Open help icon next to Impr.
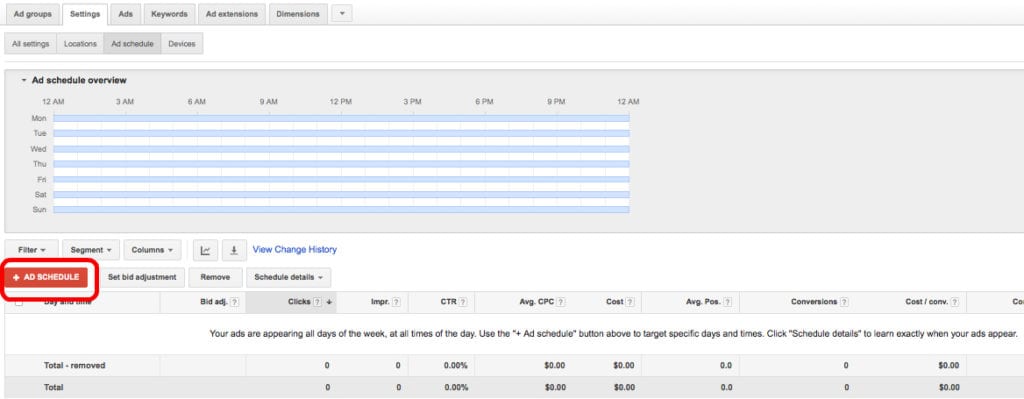 click(396, 302)
